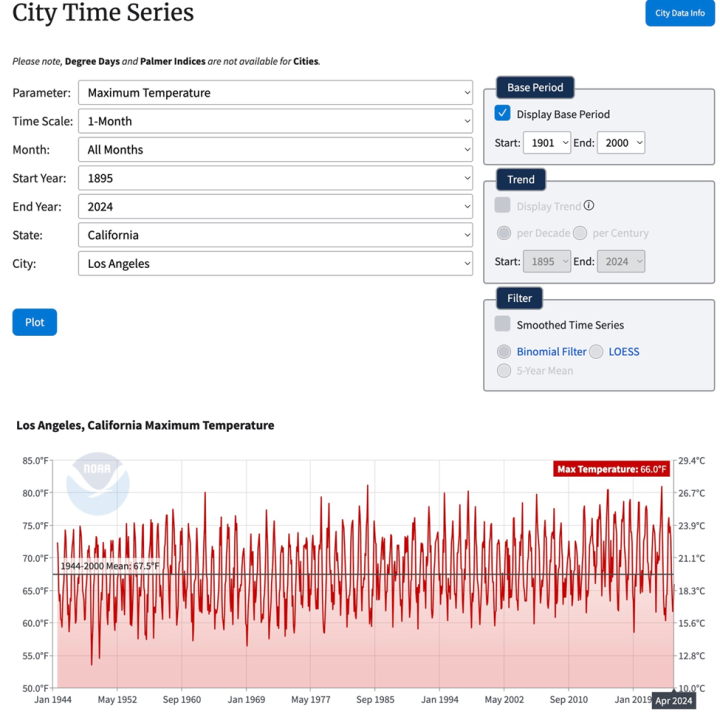Click the 1944-2000 Mean line label
The width and height of the screenshot is (720, 714).
(x=109, y=566)
